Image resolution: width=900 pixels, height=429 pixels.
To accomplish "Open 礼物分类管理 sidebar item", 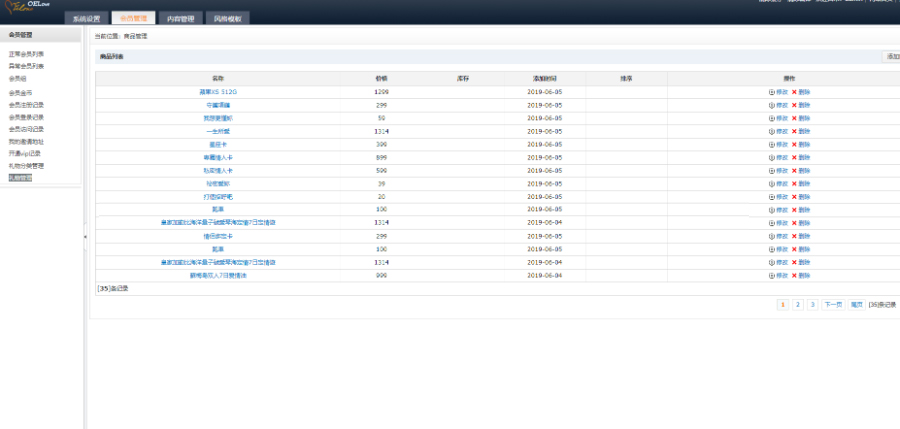I will pos(26,166).
